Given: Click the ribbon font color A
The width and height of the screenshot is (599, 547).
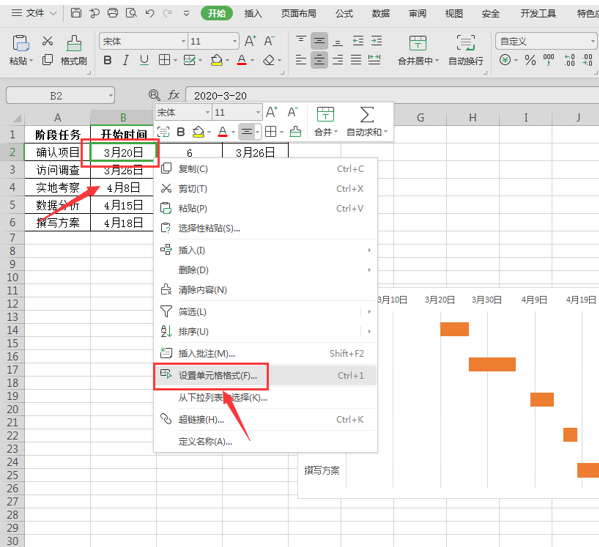Looking at the screenshot, I should click(242, 60).
